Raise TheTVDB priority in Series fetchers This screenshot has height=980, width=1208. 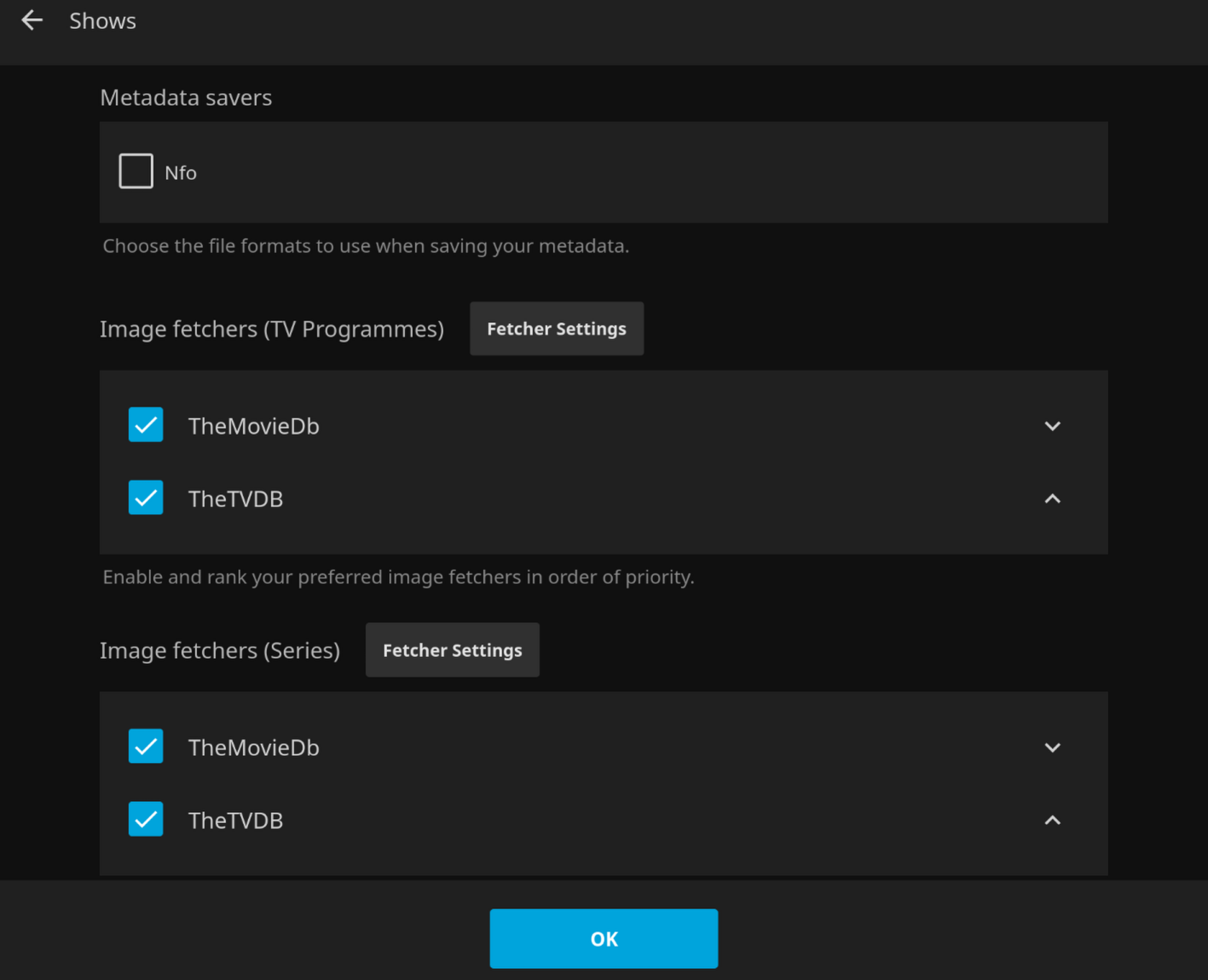tap(1052, 820)
